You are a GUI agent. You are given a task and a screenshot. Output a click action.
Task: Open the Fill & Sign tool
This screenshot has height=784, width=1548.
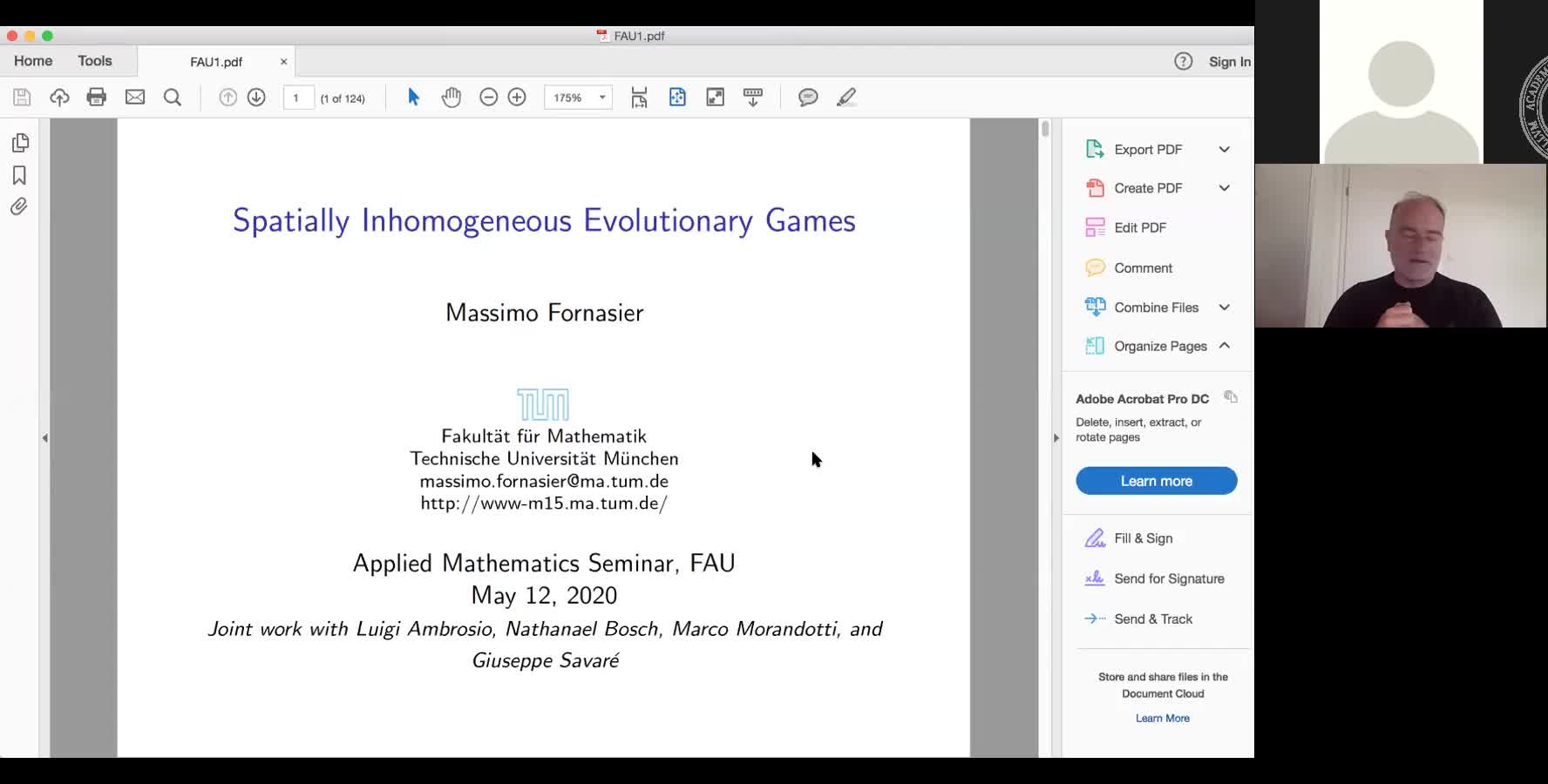click(x=1143, y=538)
